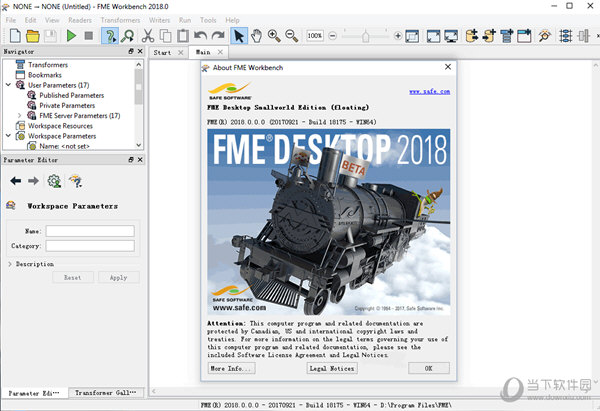Open the Writers menu
The height and width of the screenshot is (411, 600).
pyautogui.click(x=159, y=20)
